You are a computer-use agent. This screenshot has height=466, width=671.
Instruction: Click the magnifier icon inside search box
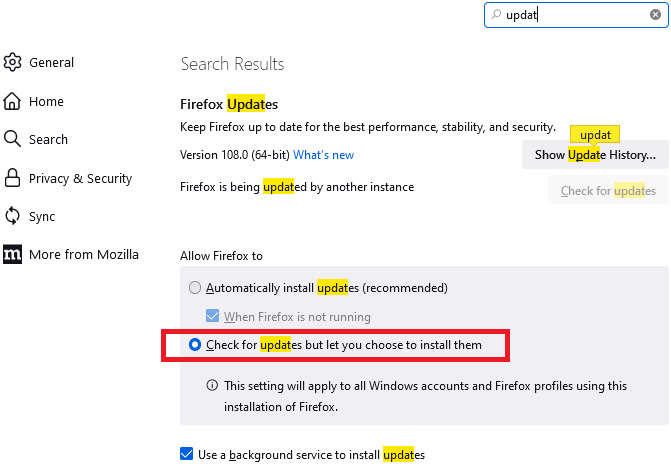click(x=496, y=15)
